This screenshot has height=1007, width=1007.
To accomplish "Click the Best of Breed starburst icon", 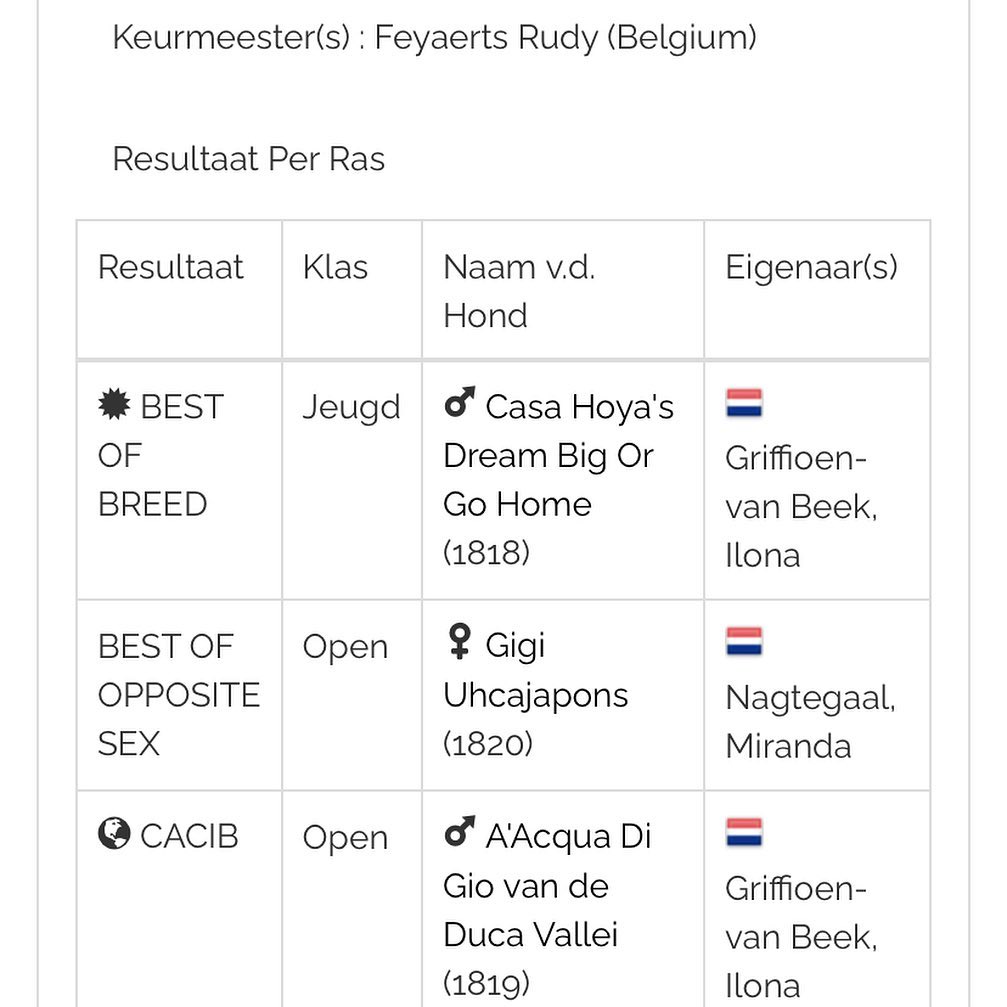I will 114,405.
